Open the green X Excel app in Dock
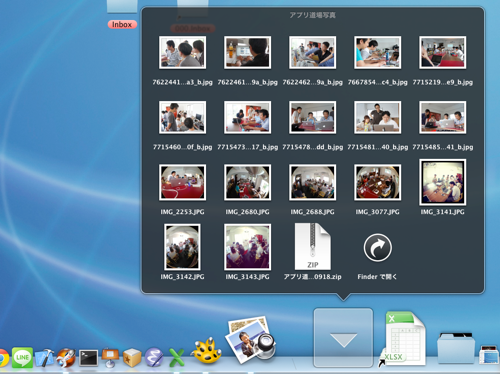Image resolution: width=500 pixels, height=374 pixels. point(176,358)
